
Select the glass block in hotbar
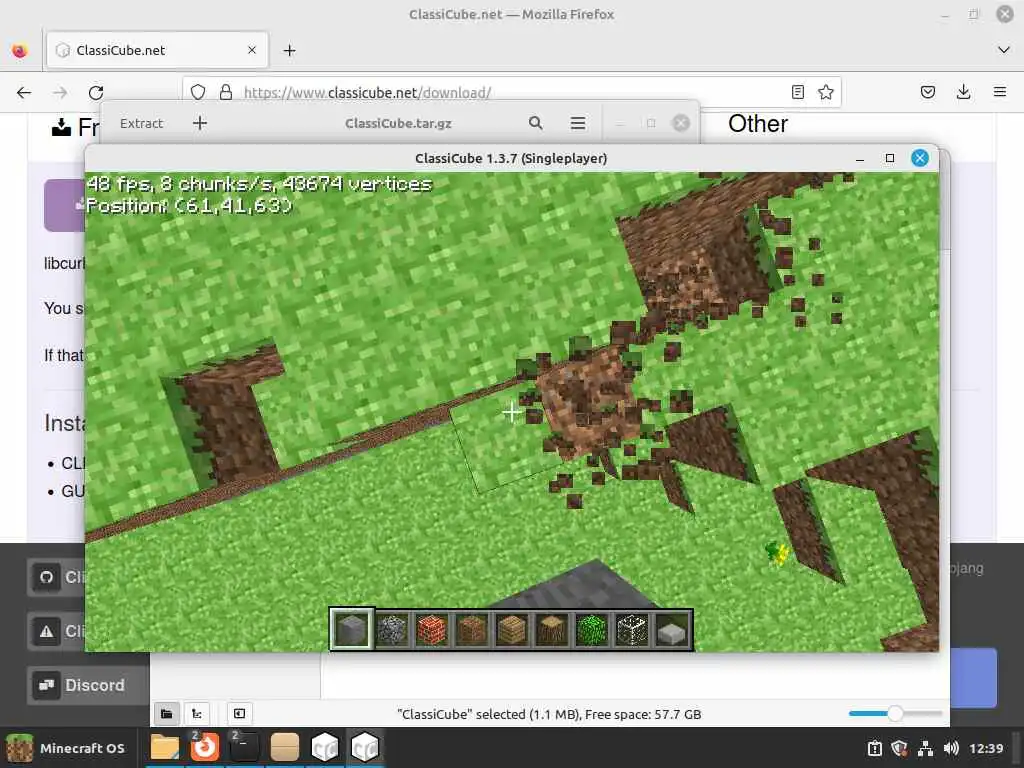tap(632, 630)
